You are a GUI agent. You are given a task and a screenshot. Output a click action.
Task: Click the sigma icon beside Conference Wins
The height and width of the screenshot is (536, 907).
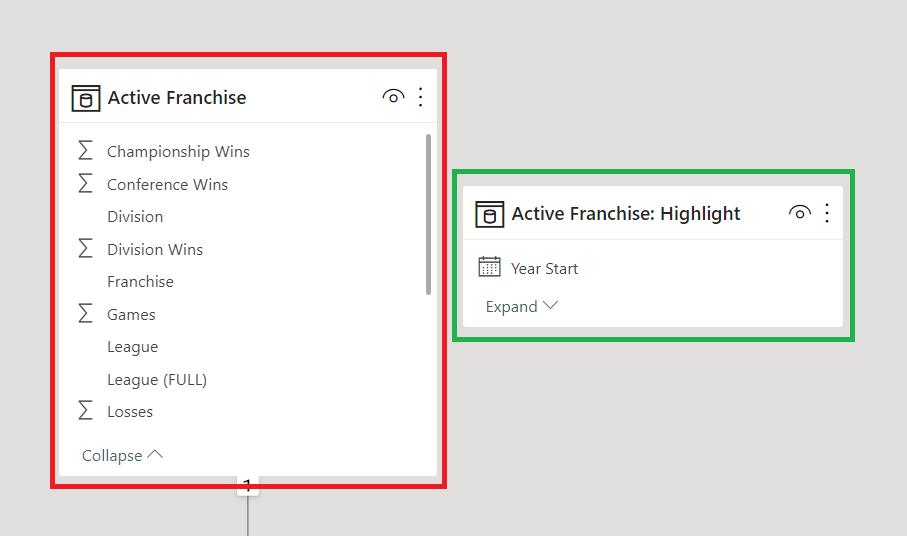(x=86, y=184)
